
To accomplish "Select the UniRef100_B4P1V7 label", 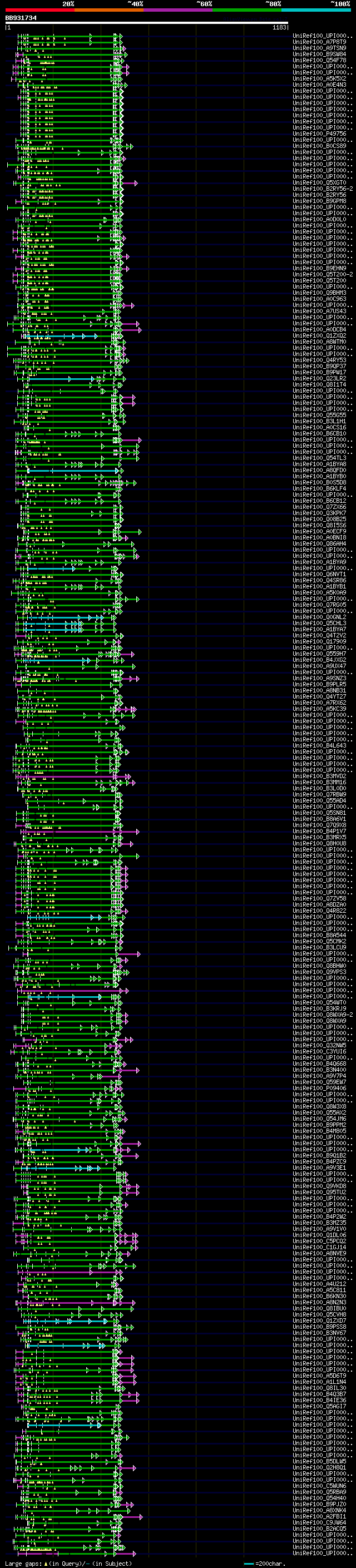I will pyautogui.click(x=319, y=831).
